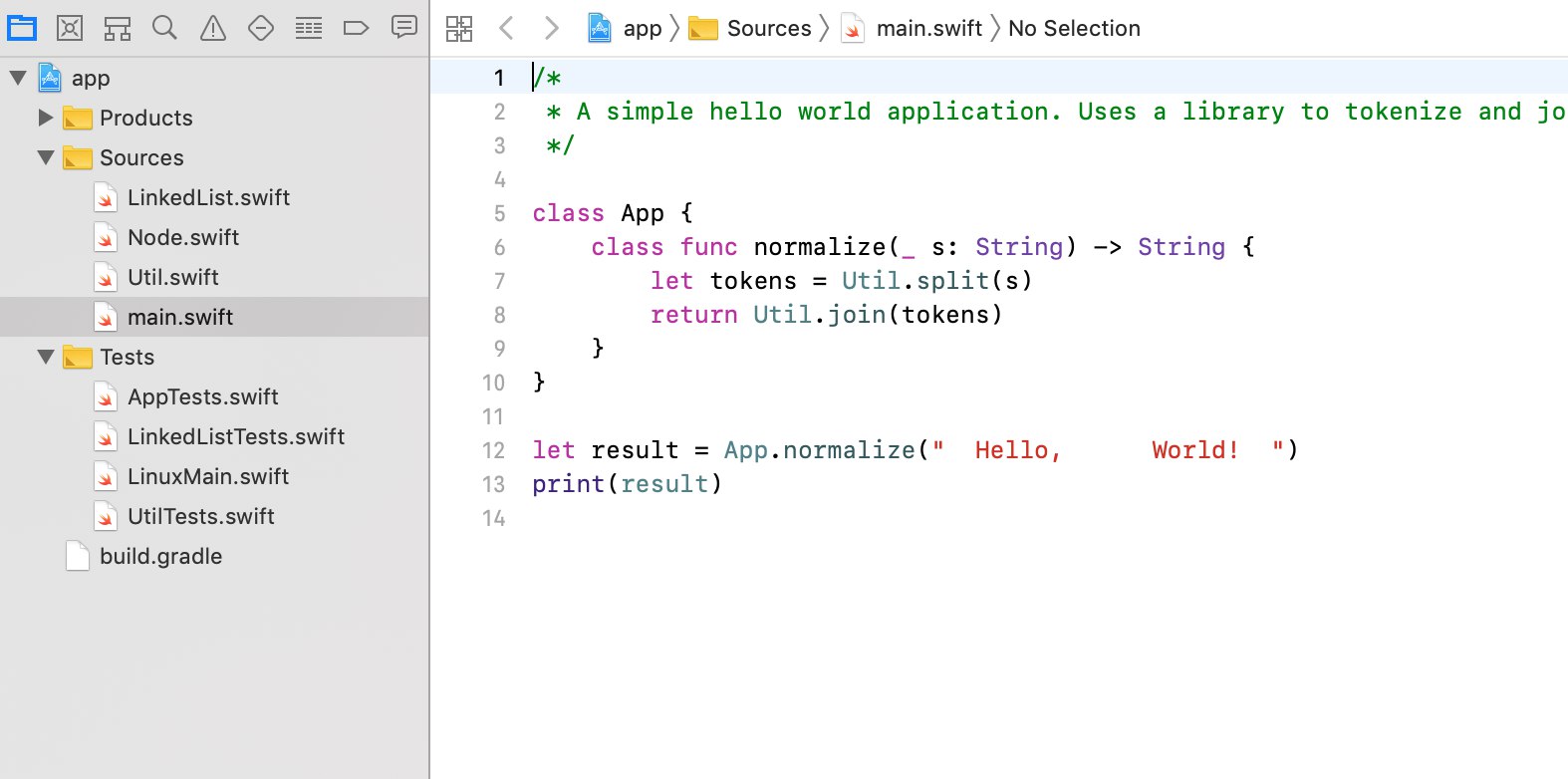
Task: Open LinuxMain.swift in the navigator
Action: tap(214, 476)
